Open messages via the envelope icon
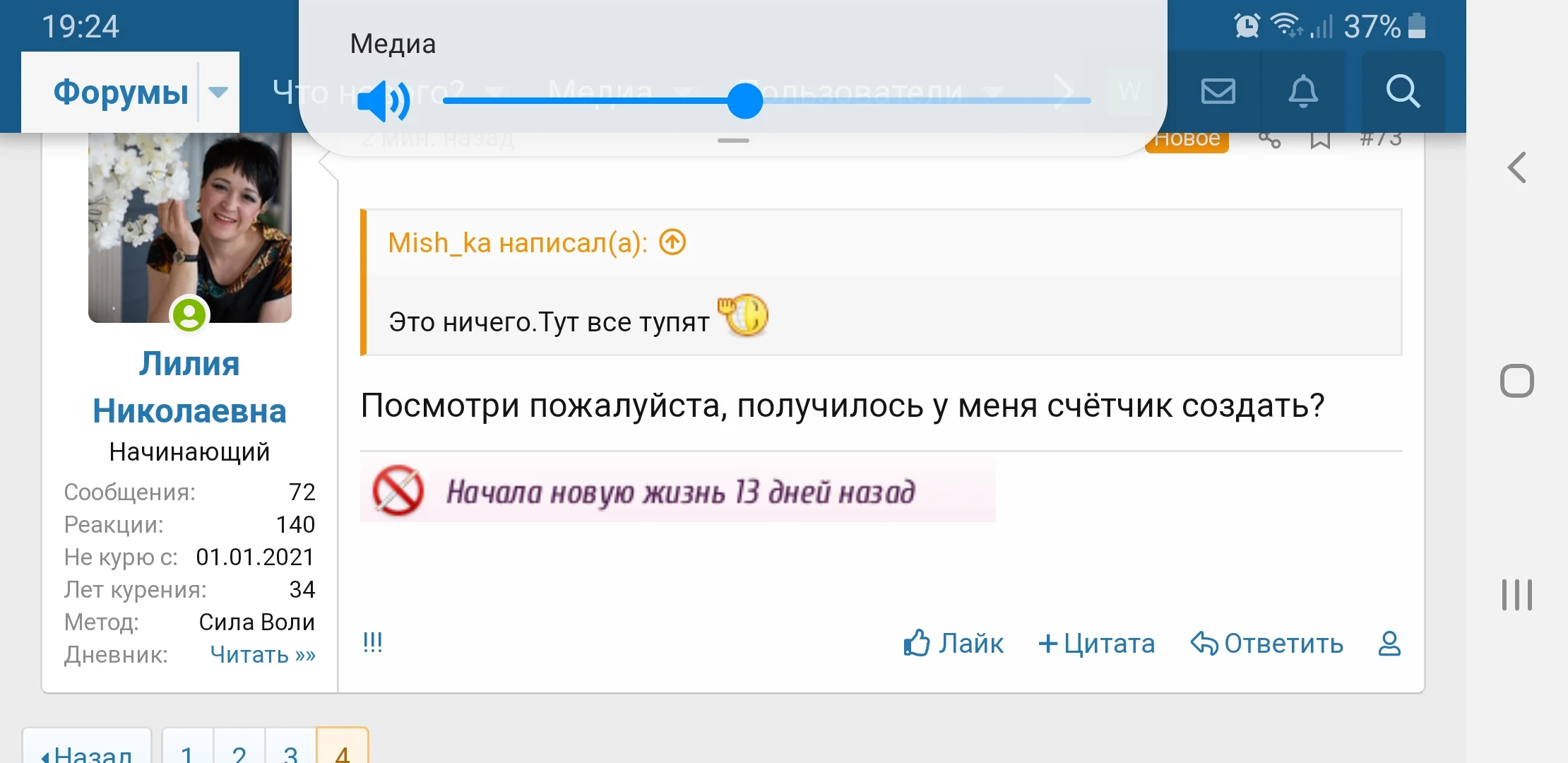Image resolution: width=1568 pixels, height=763 pixels. tap(1218, 91)
